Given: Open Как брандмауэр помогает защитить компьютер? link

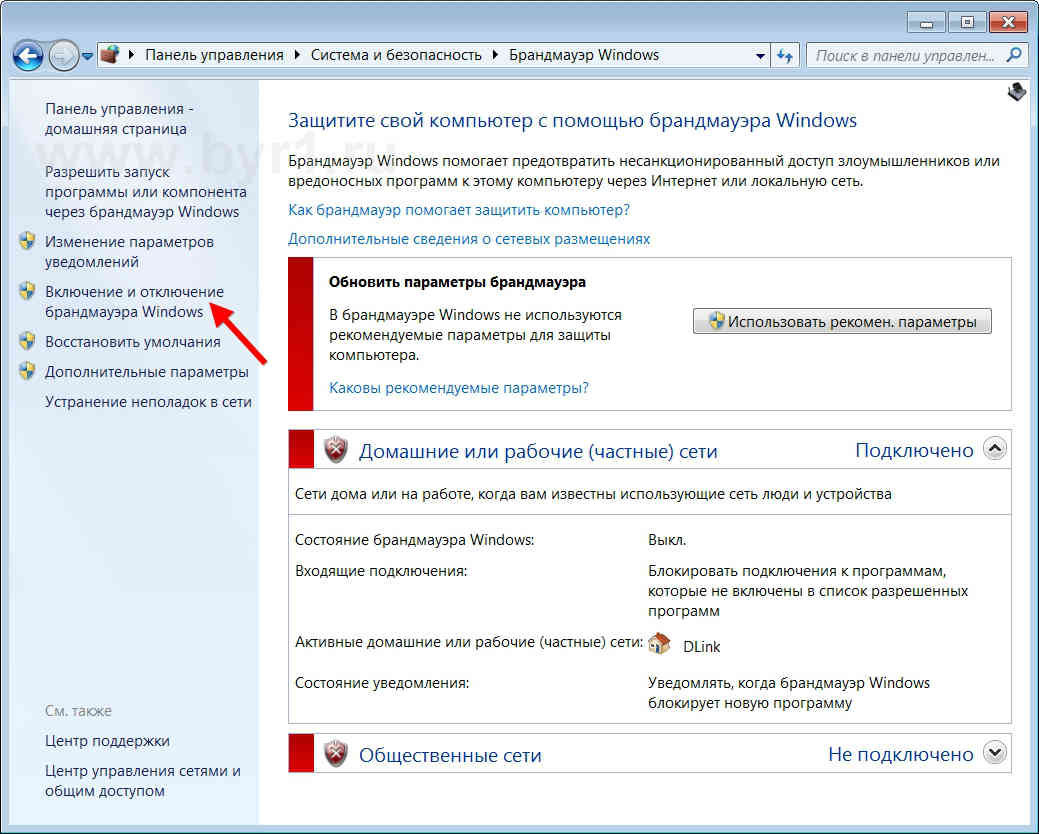Looking at the screenshot, I should (459, 210).
